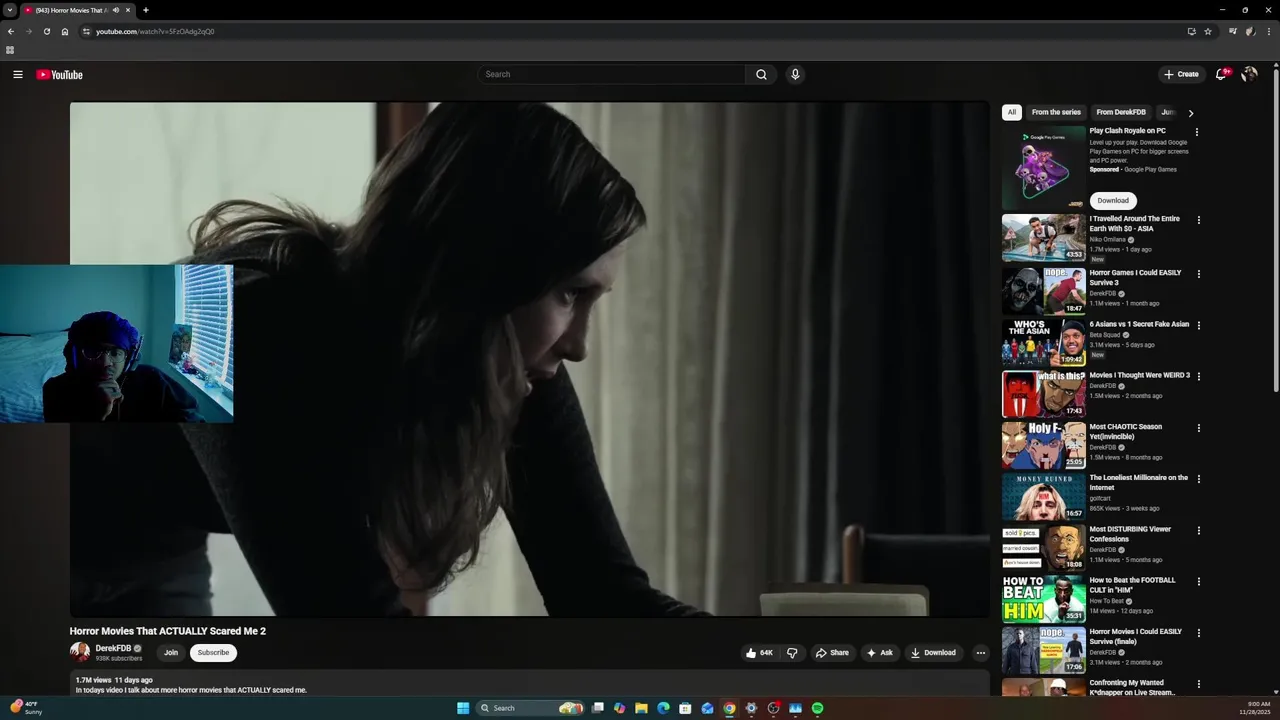Open options for I Travelled Around The Entire Earth
The image size is (1280, 720).
(1199, 220)
